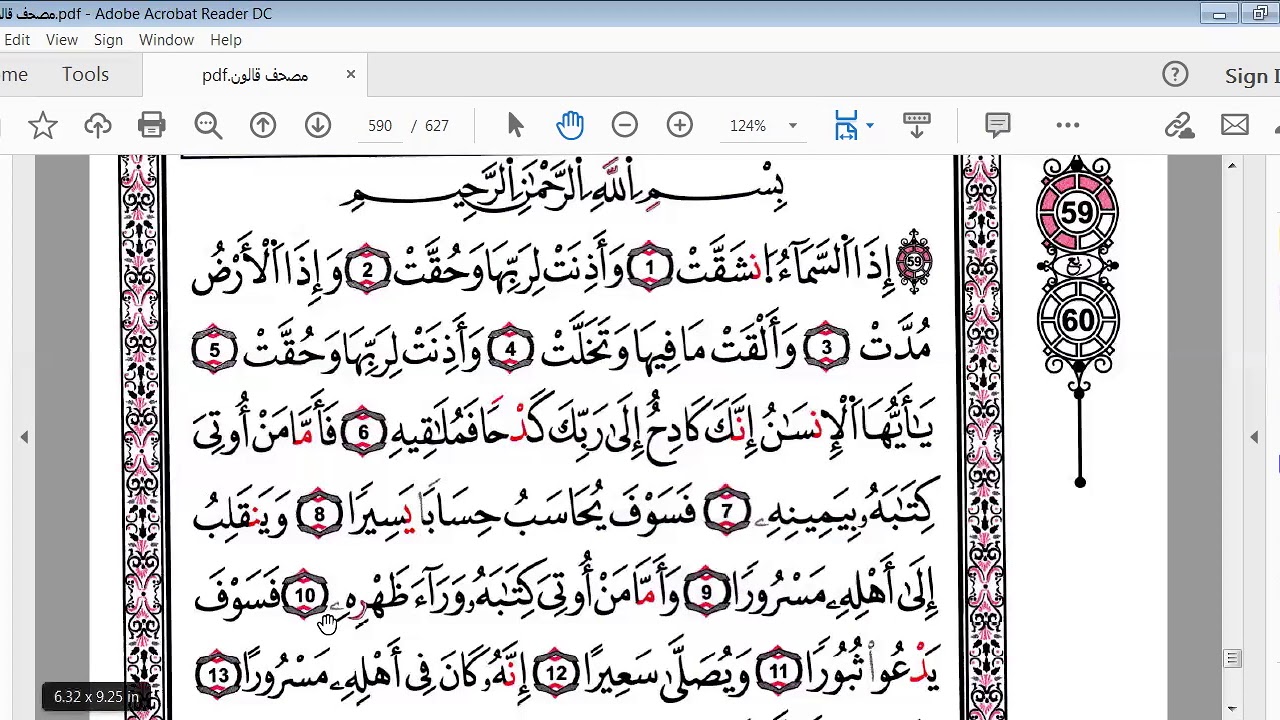
Task: Zoom in using the plus icon
Action: click(680, 125)
